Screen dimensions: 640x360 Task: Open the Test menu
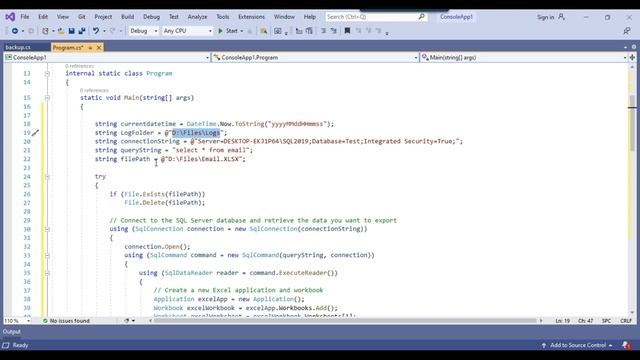pyautogui.click(x=174, y=17)
